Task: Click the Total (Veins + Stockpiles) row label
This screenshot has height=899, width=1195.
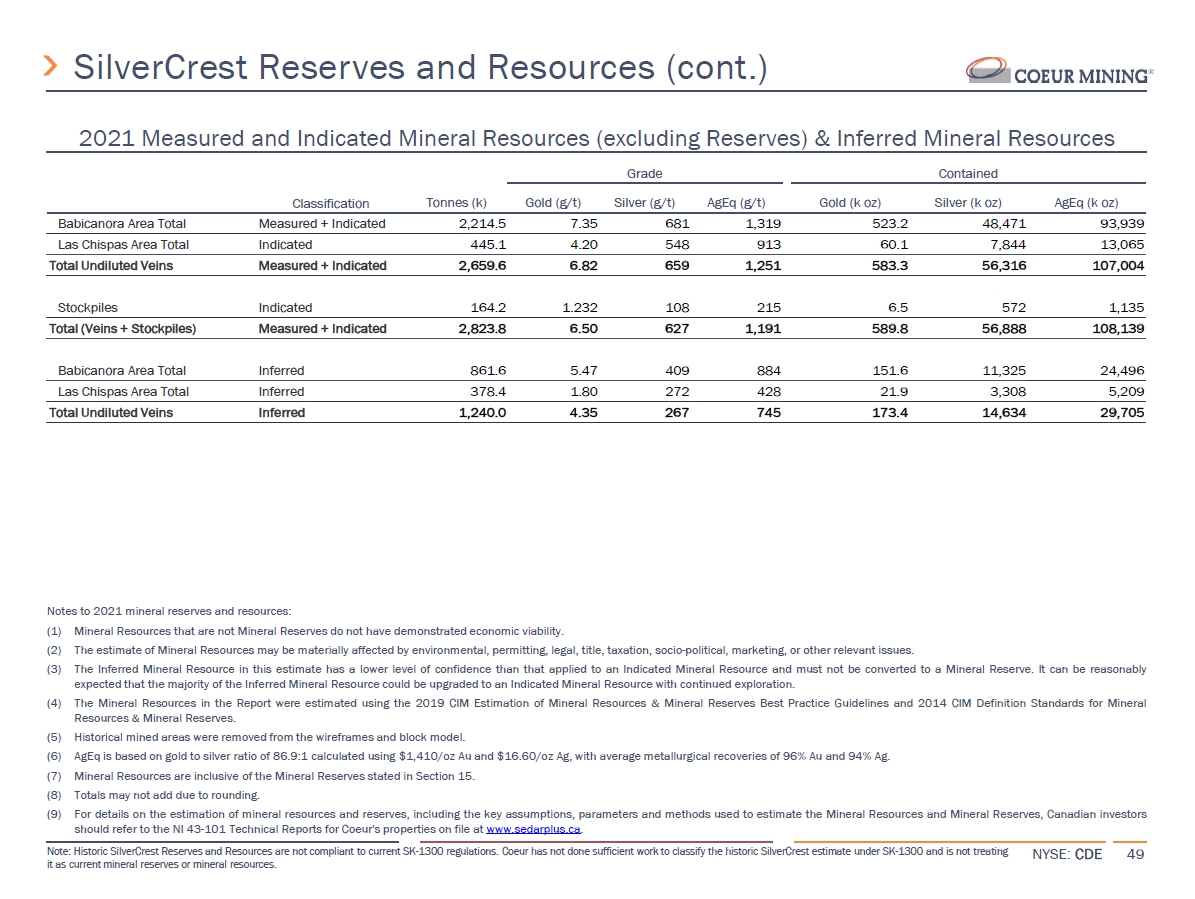Action: 123,329
